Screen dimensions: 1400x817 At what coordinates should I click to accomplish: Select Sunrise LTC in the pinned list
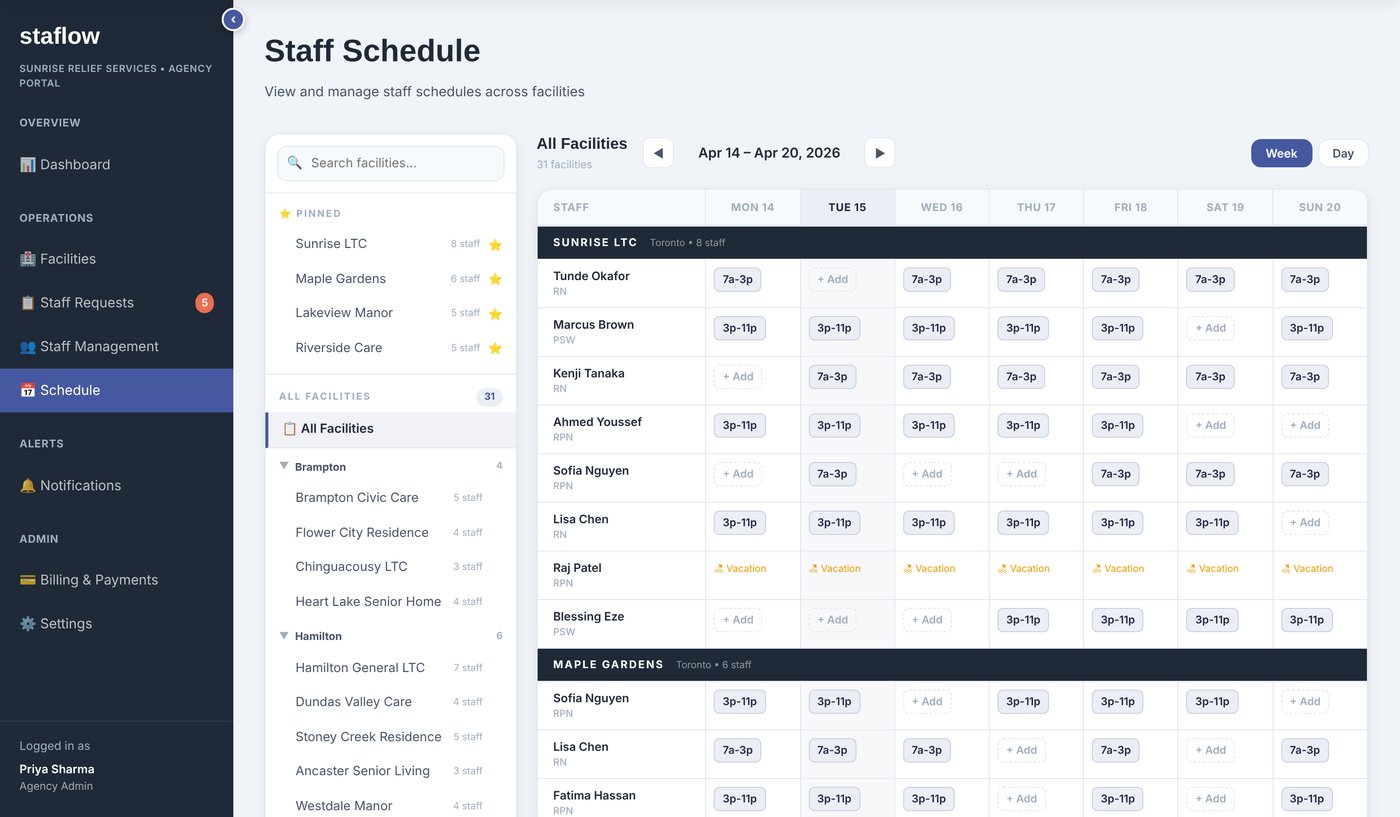coord(391,244)
